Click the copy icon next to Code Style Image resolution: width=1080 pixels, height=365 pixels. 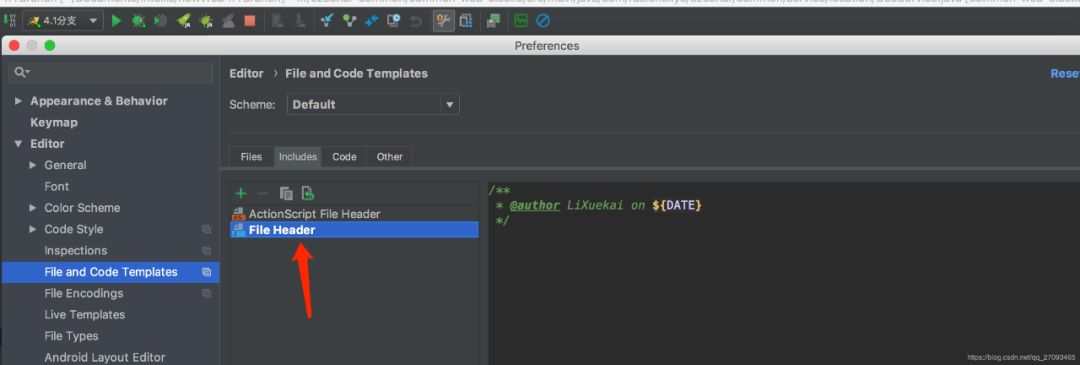click(x=206, y=229)
